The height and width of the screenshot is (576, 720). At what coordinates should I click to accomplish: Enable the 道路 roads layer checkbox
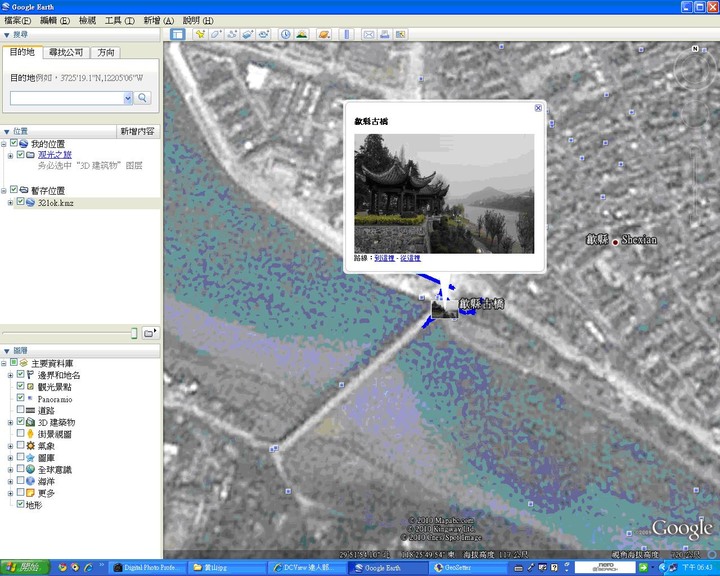(x=20, y=409)
